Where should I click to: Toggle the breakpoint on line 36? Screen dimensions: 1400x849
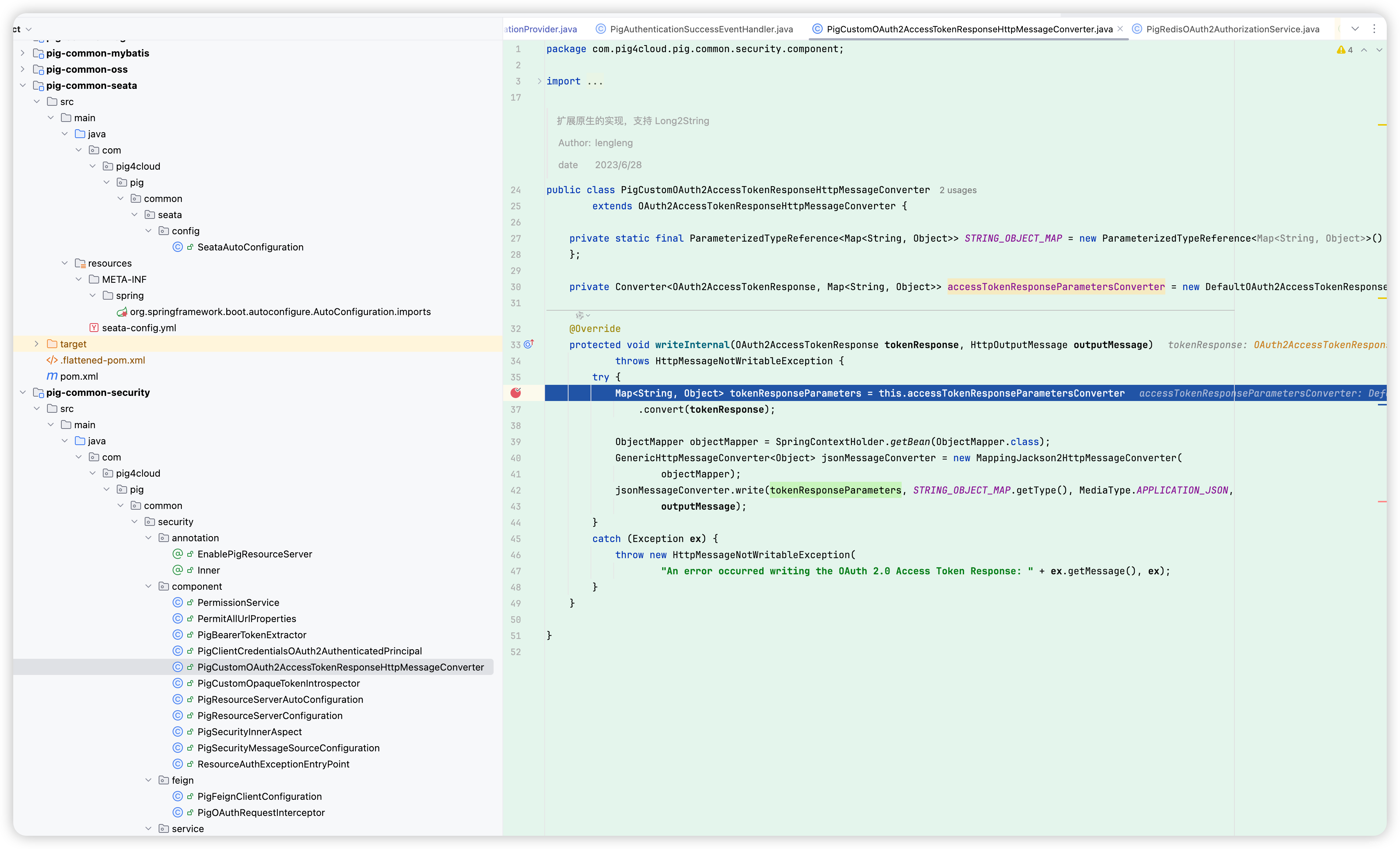coord(515,393)
